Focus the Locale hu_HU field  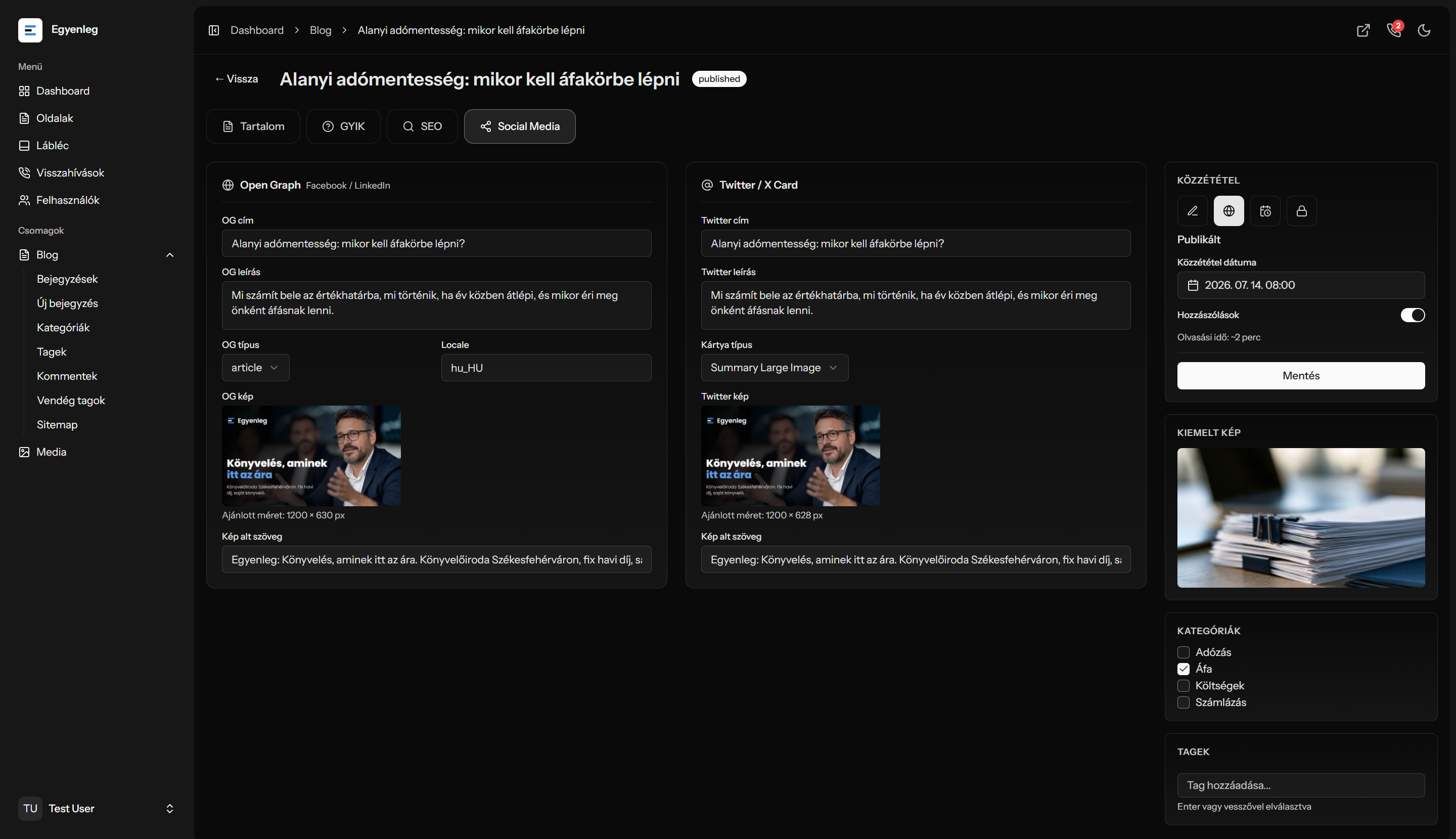[546, 368]
